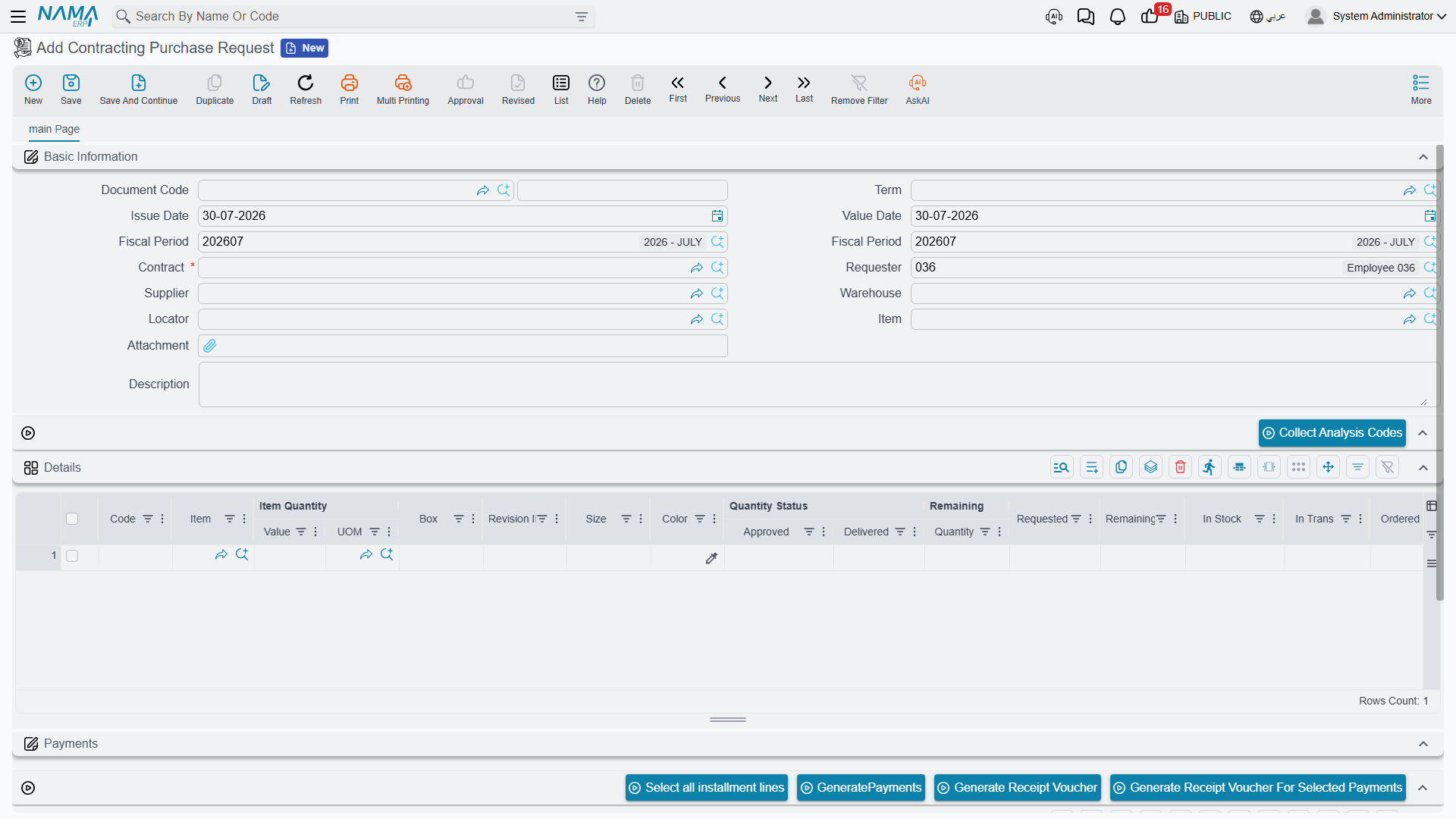Collapse the Details section
Image resolution: width=1456 pixels, height=819 pixels.
click(x=1423, y=468)
